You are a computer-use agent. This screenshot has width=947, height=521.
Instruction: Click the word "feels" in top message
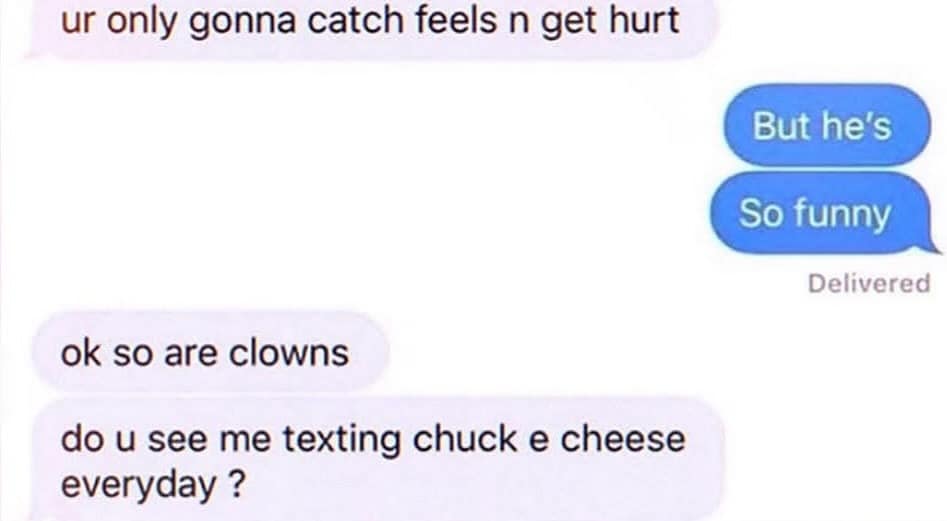tap(457, 20)
